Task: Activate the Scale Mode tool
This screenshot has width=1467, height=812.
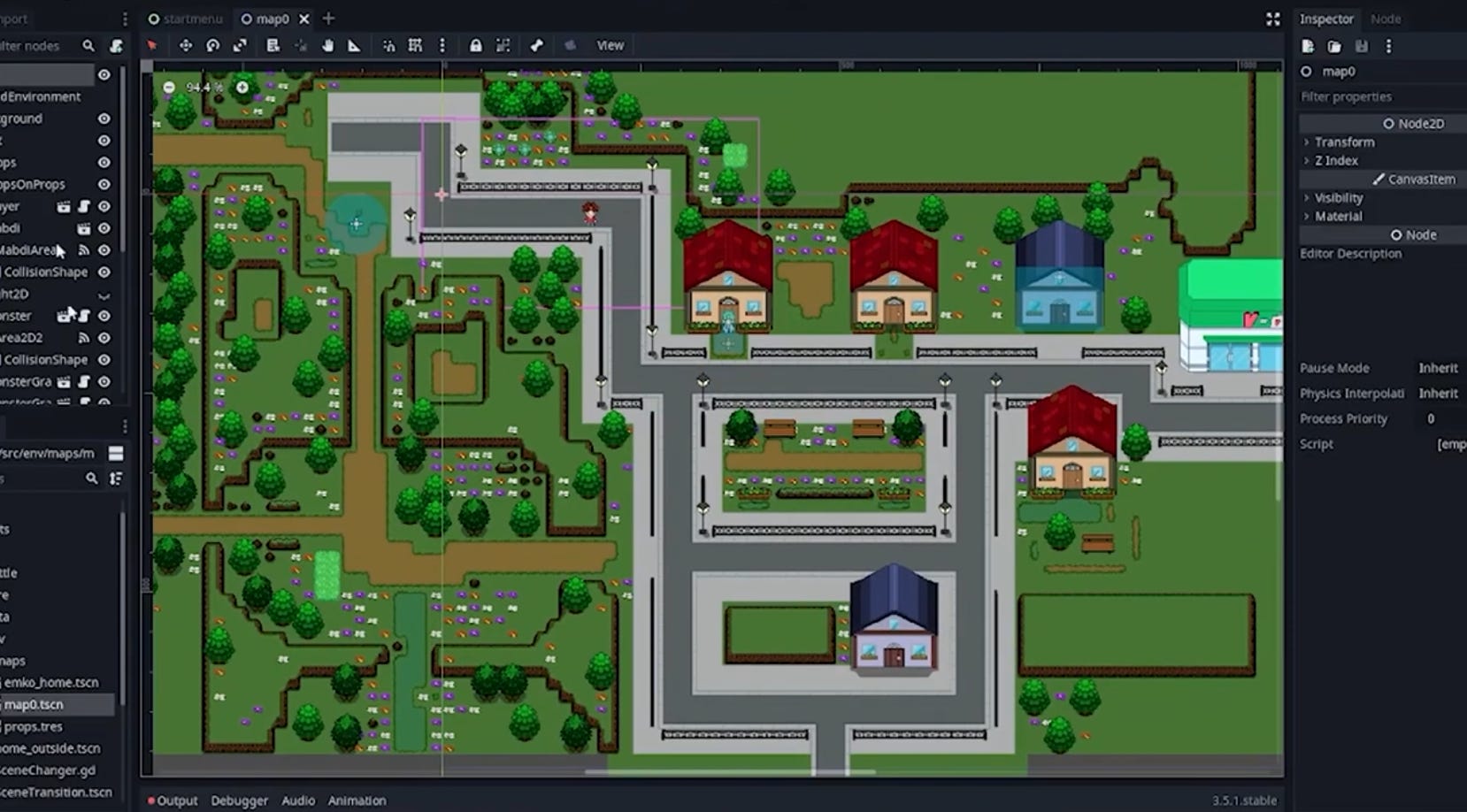Action: [240, 45]
